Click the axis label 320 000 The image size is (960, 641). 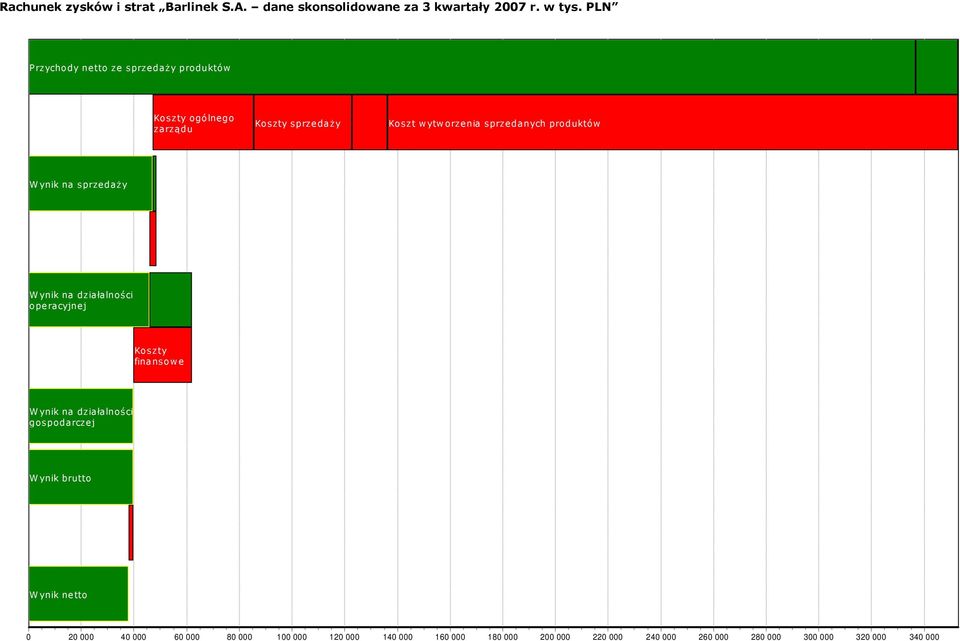pyautogui.click(x=871, y=637)
